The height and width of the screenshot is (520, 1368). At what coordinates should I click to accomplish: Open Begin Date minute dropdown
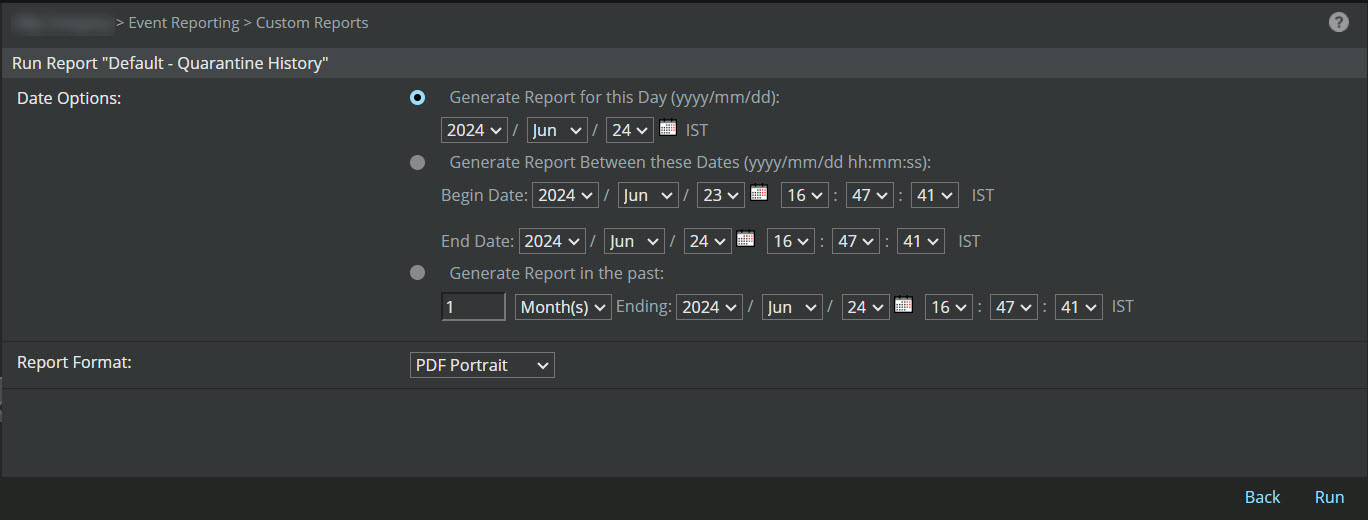(869, 195)
